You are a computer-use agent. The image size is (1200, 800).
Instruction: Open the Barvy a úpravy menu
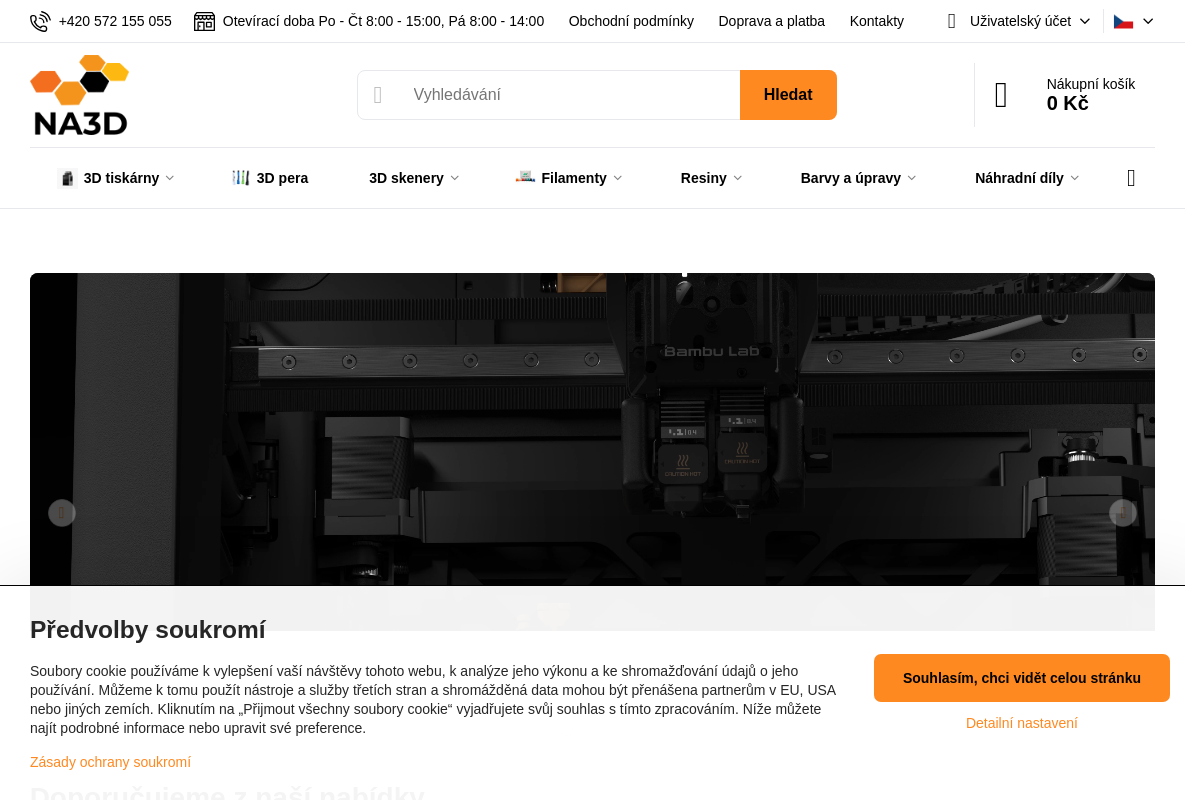point(851,178)
